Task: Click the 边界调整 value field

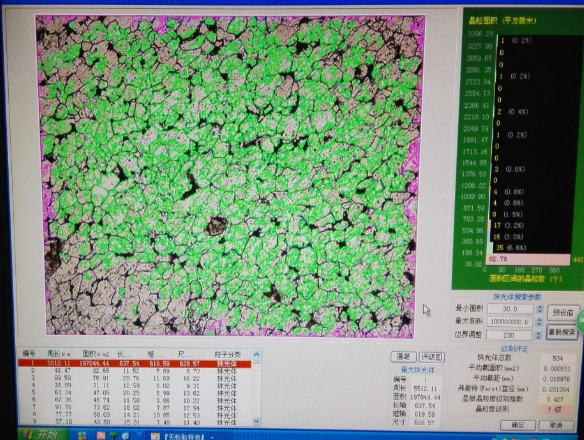Action: click(509, 335)
